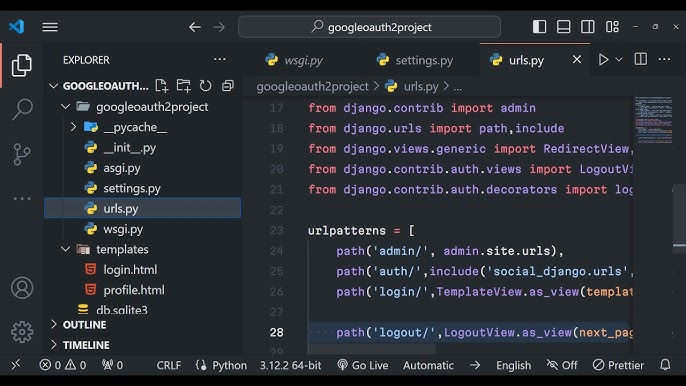
Task: Split the editor to the right
Action: 640,59
